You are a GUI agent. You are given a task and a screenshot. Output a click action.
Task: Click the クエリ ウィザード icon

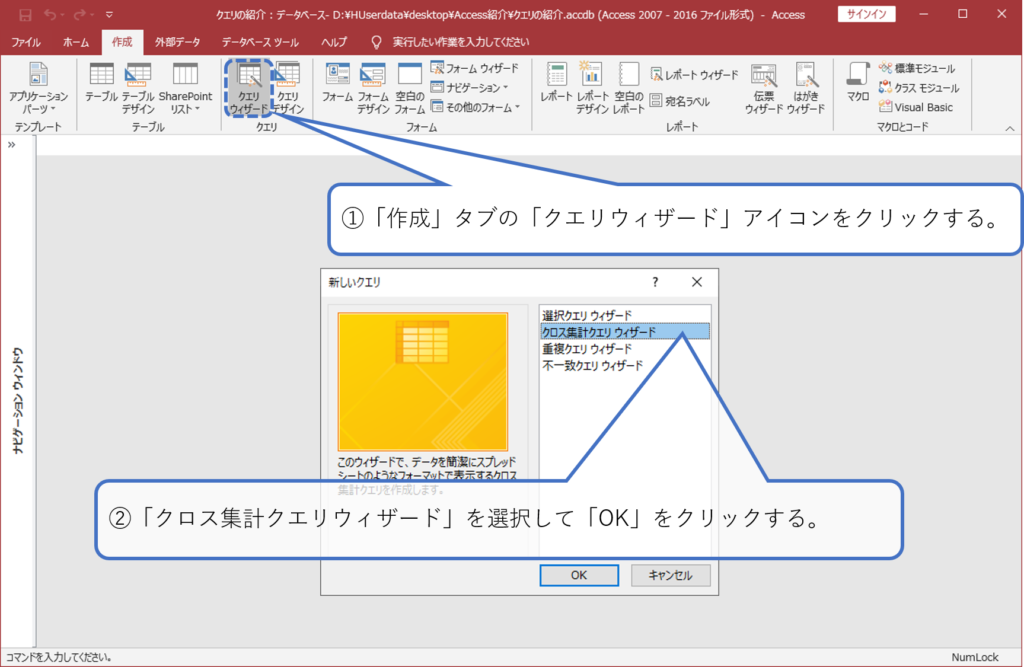click(x=248, y=88)
